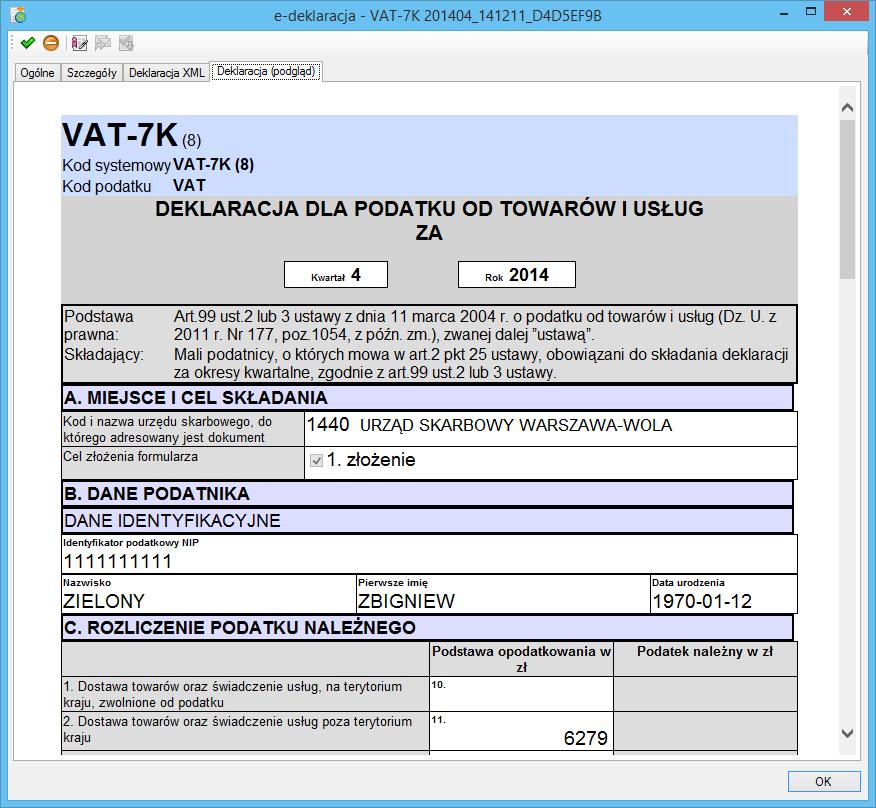Screen dimensions: 876x808
Task: Close the e-deklaracja window
Action: coord(847,12)
